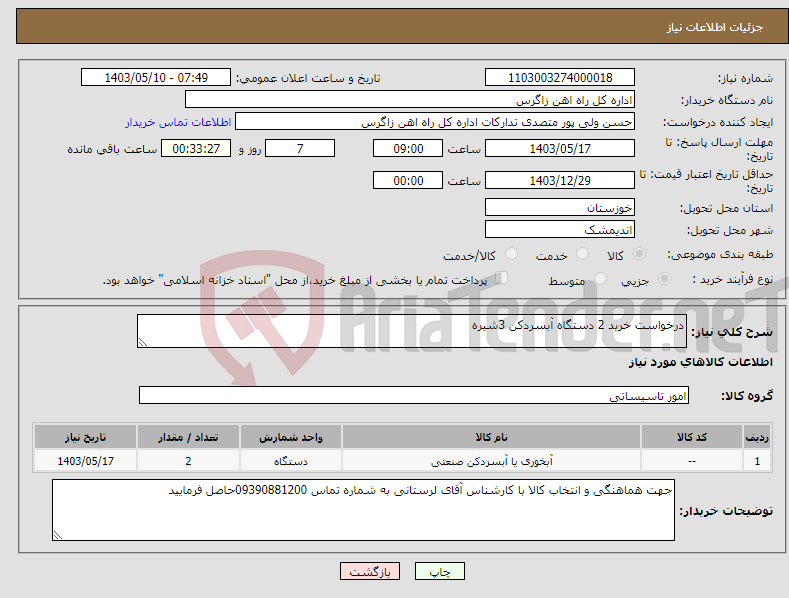Viewport: 789px width, 598px height.
Task: Click the goods group field امور تاسیساتی
Action: (x=414, y=396)
